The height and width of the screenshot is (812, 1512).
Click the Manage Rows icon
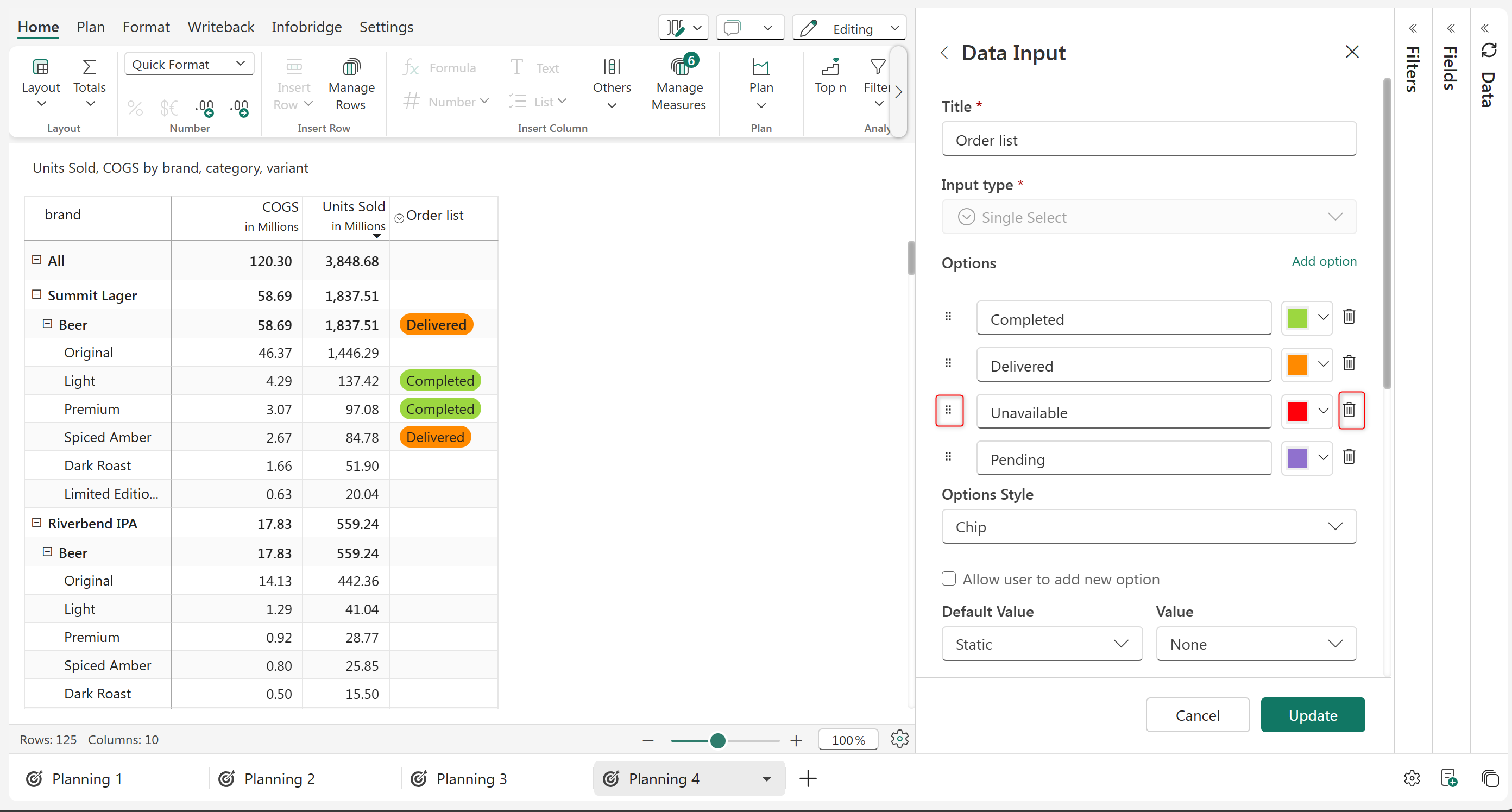coord(351,67)
